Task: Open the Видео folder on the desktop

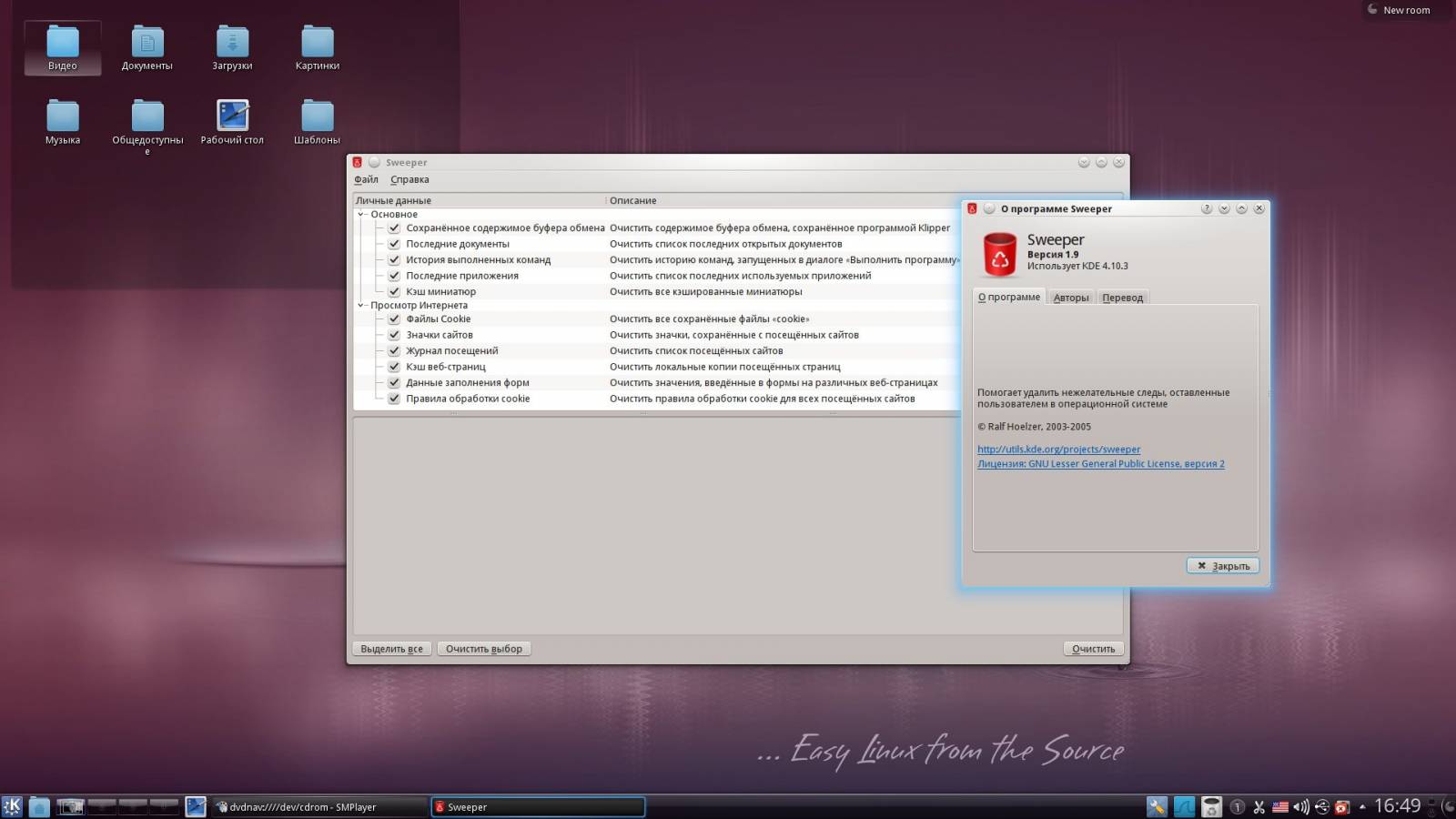Action: [x=63, y=47]
